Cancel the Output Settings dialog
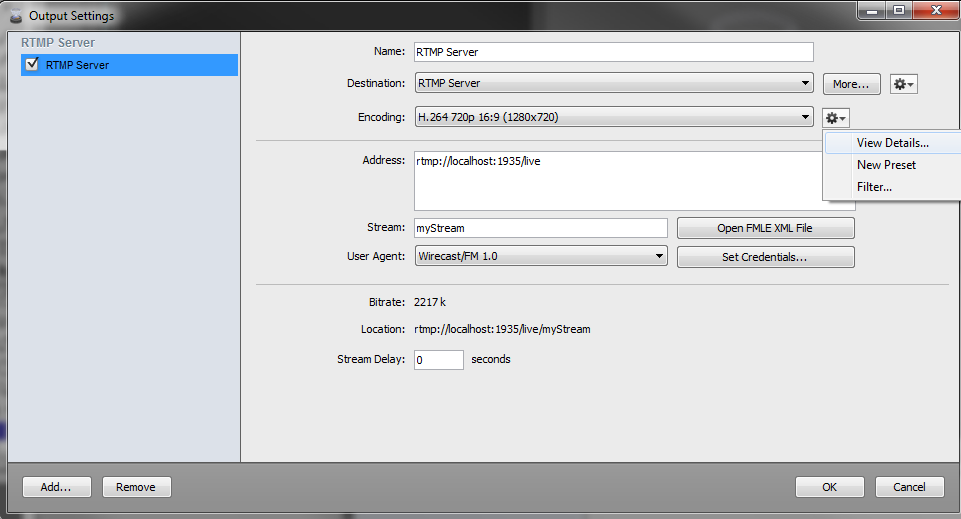This screenshot has width=961, height=519. 910,487
